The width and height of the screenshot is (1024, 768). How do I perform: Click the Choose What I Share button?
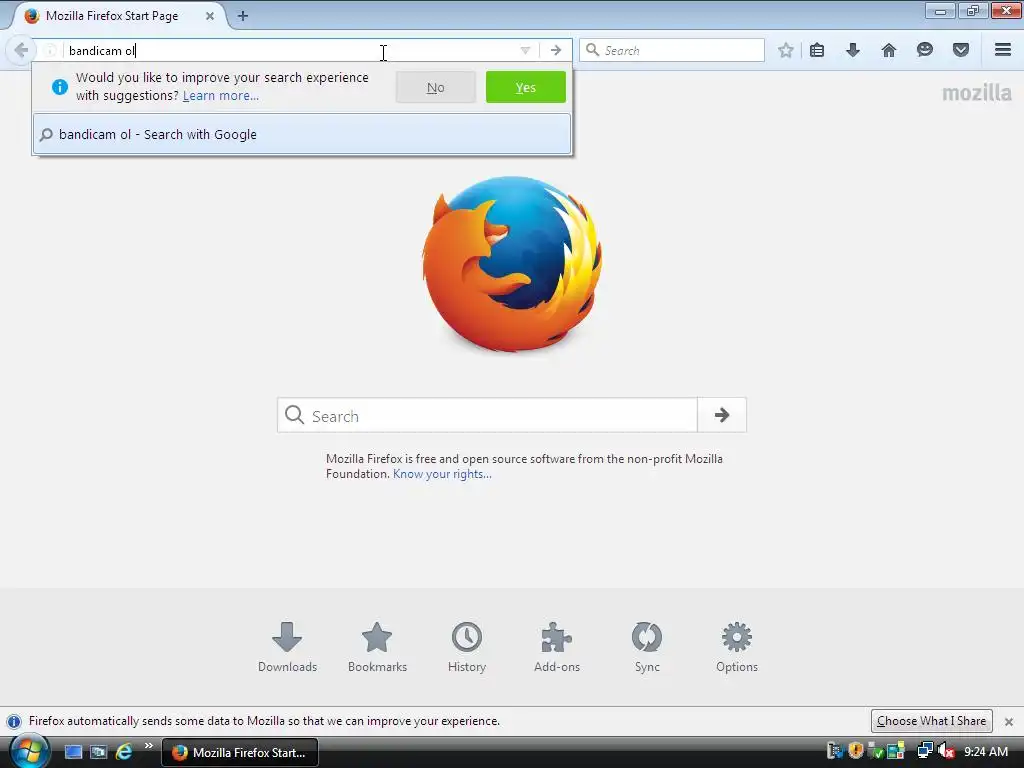pyautogui.click(x=931, y=721)
